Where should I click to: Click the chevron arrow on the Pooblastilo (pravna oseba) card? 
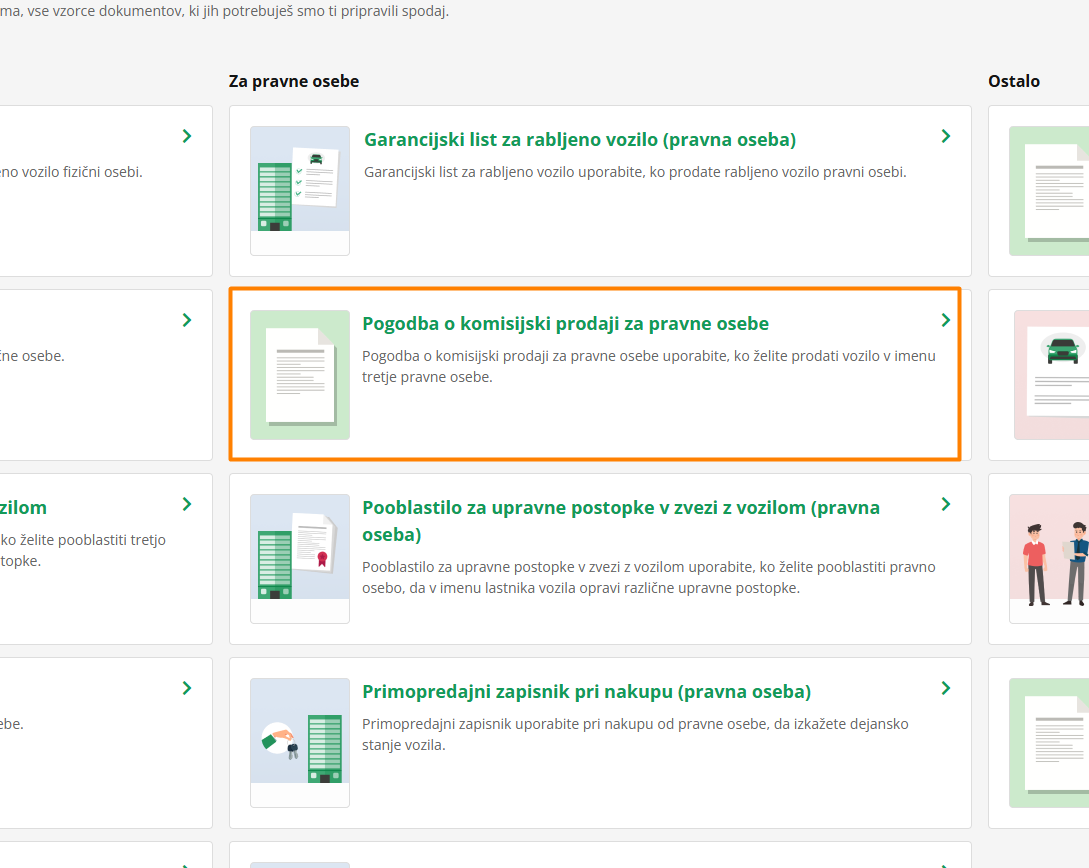(x=946, y=504)
